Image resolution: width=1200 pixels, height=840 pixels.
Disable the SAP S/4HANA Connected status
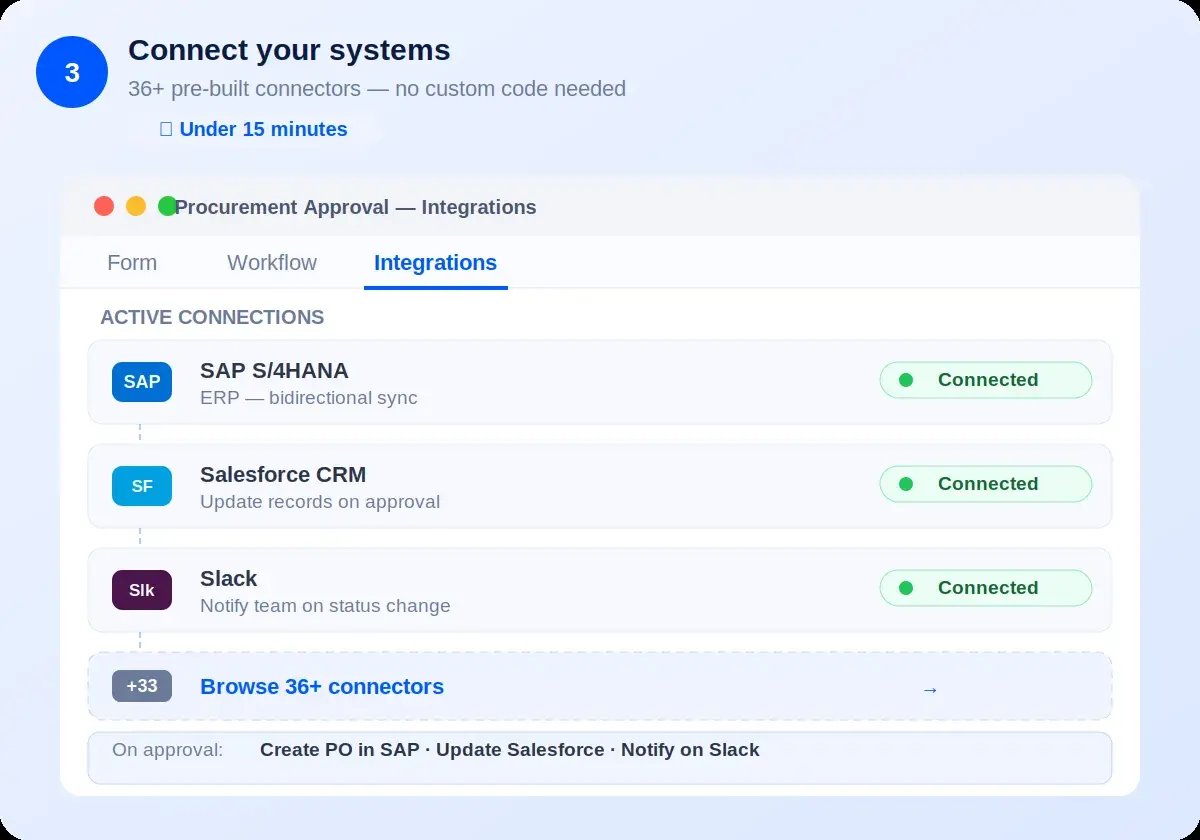(985, 380)
